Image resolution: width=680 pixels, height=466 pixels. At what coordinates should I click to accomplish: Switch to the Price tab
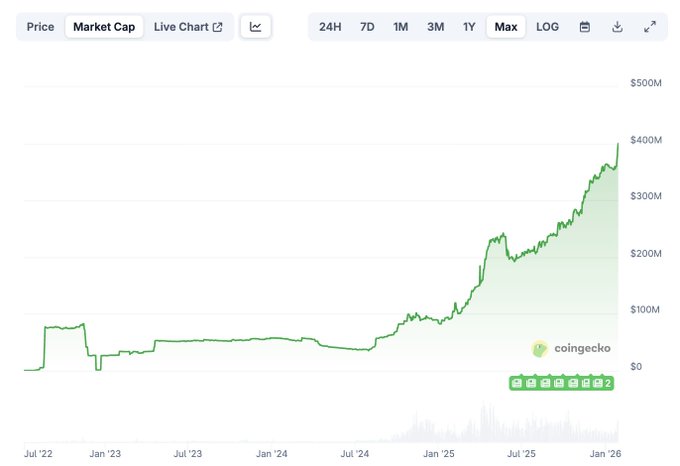40,26
